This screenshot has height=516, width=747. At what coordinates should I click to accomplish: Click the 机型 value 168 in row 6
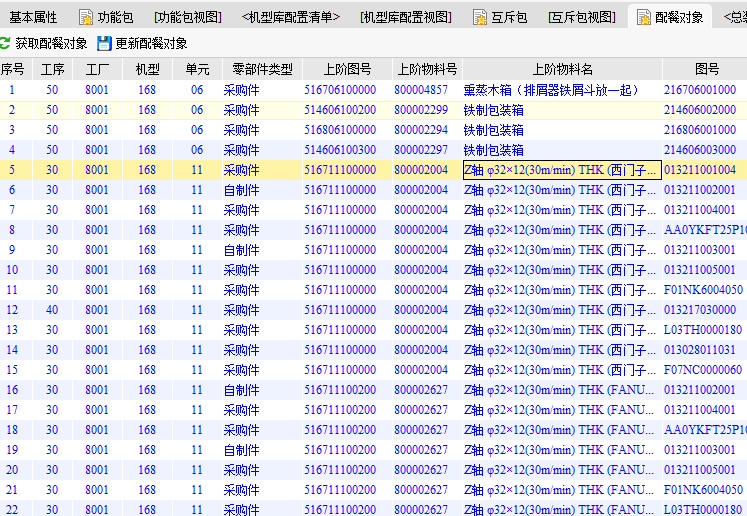tap(147, 190)
